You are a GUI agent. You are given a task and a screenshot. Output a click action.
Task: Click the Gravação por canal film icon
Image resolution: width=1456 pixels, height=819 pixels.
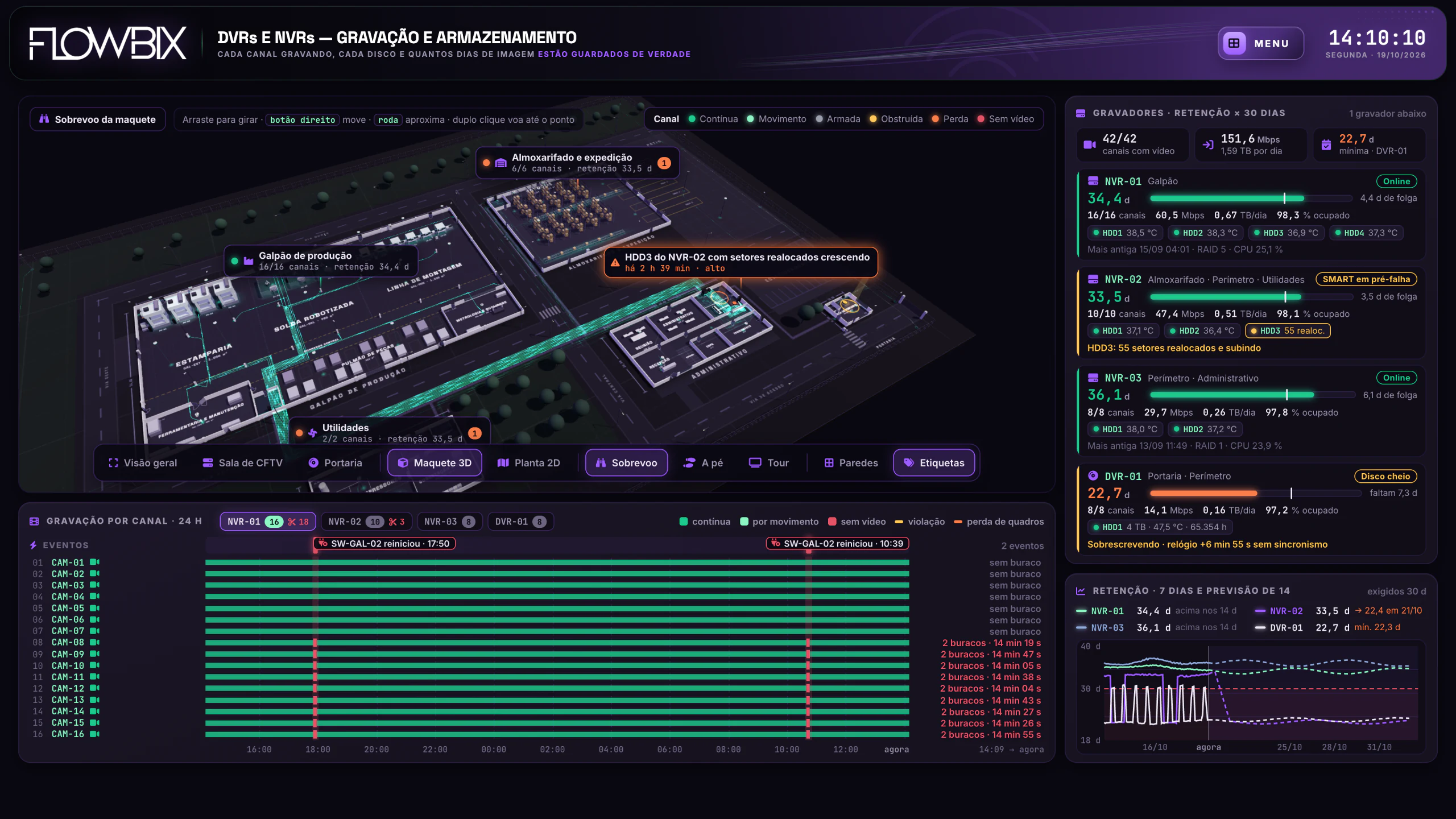34,522
